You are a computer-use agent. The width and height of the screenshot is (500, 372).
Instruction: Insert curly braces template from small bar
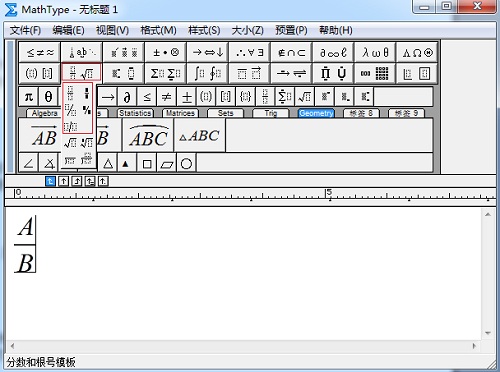[x=245, y=97]
